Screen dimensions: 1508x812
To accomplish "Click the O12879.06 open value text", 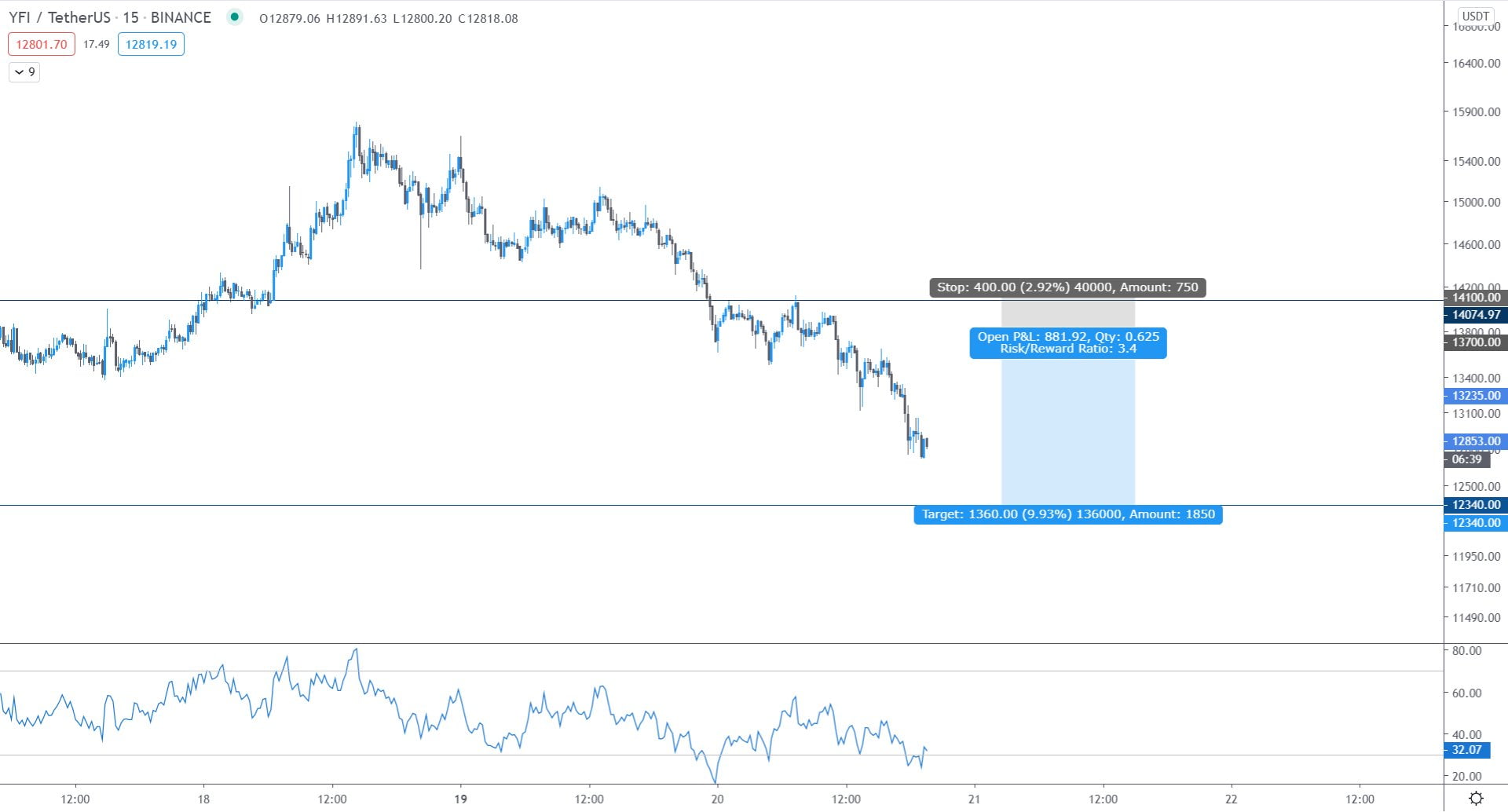I will coord(291,18).
